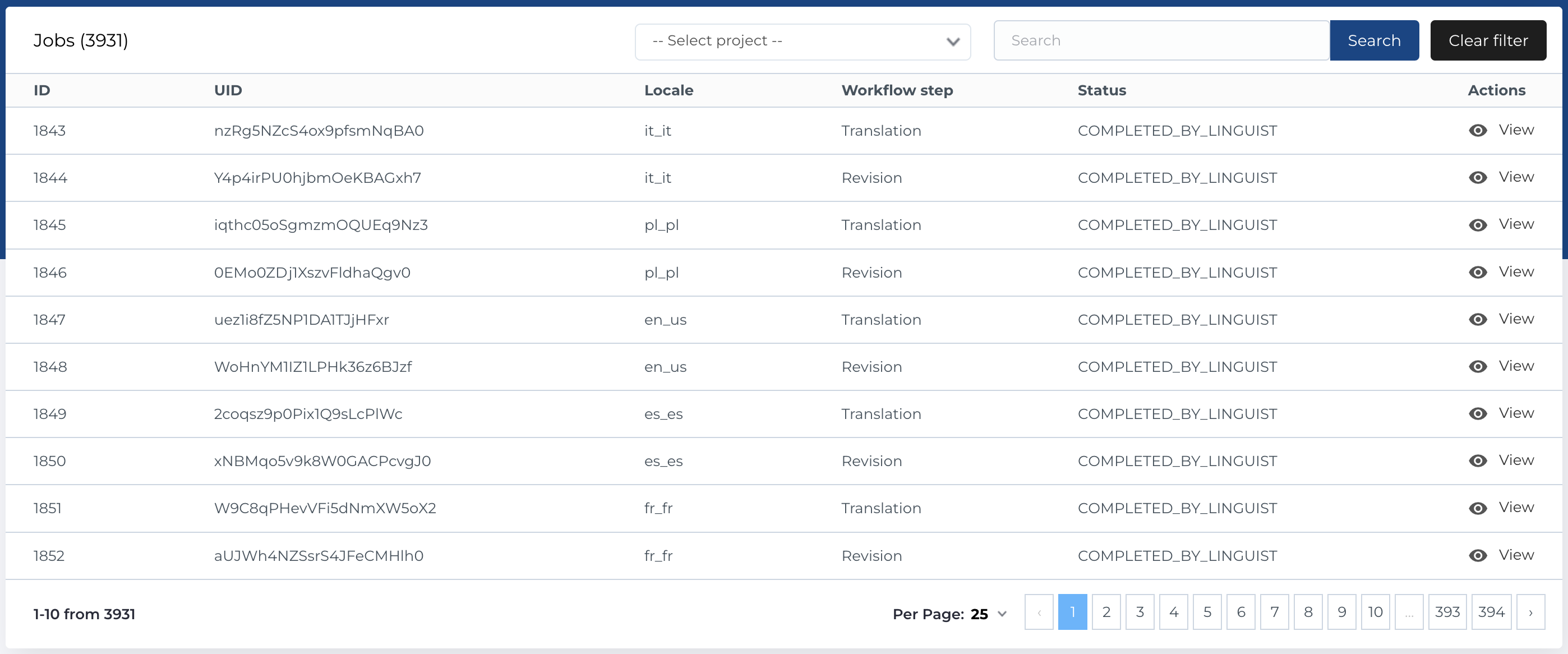
Task: Click the eye icon for job 1846
Action: click(x=1477, y=272)
